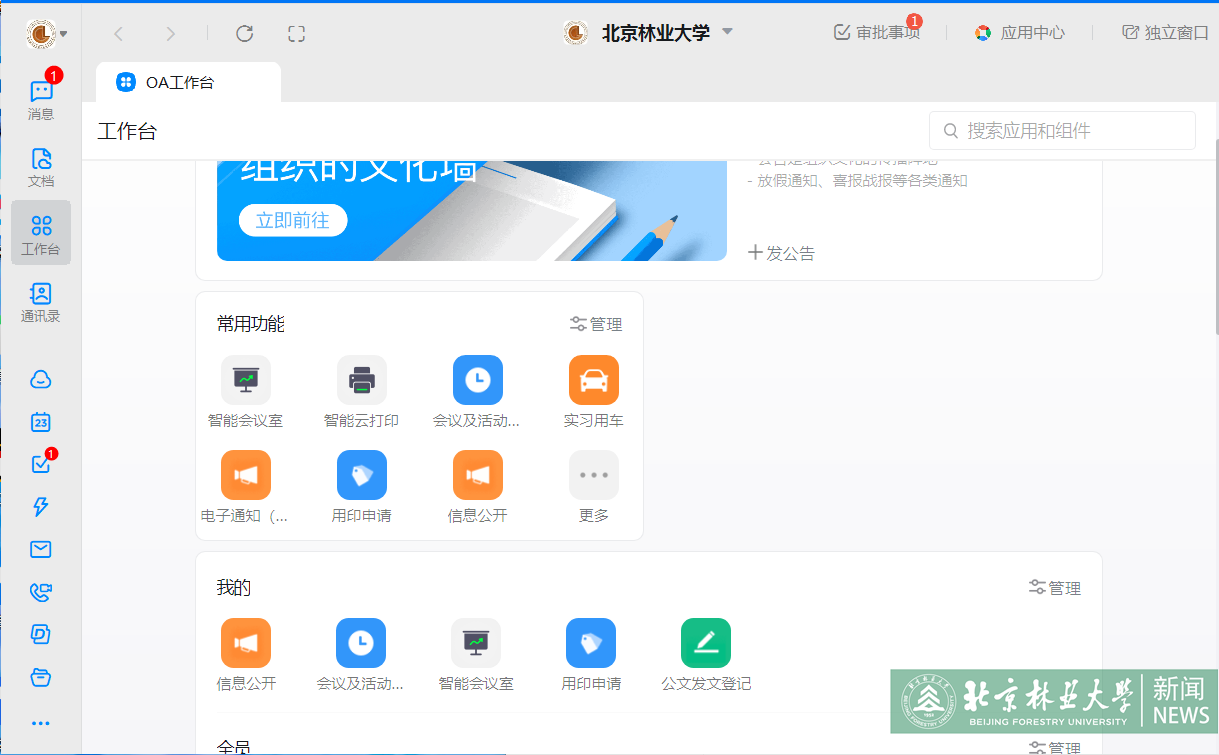Open the 消息 messages sidebar icon
Viewport: 1219px width, 755px height.
pyautogui.click(x=41, y=98)
